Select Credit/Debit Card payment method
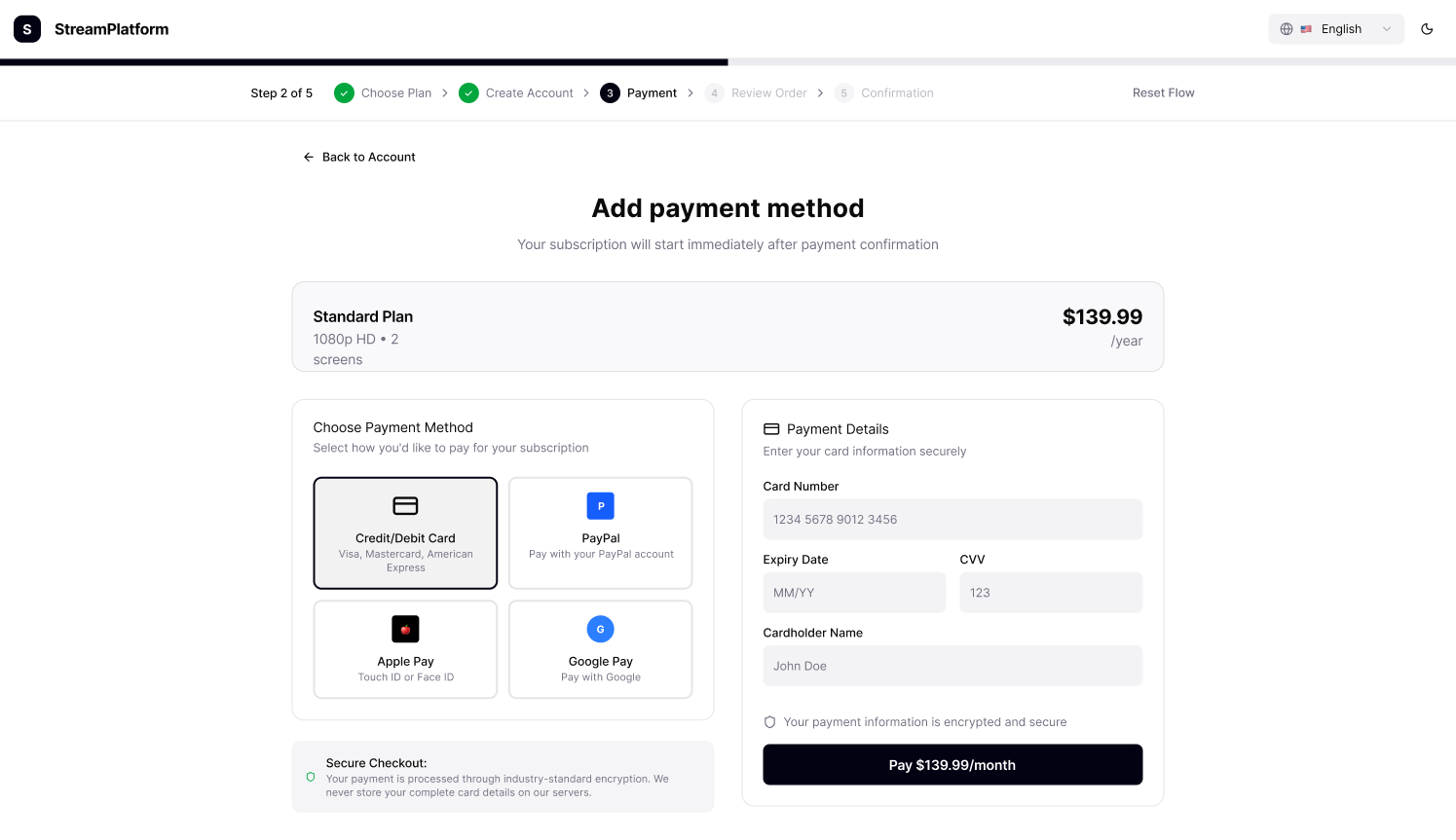1456x840 pixels. tap(405, 532)
